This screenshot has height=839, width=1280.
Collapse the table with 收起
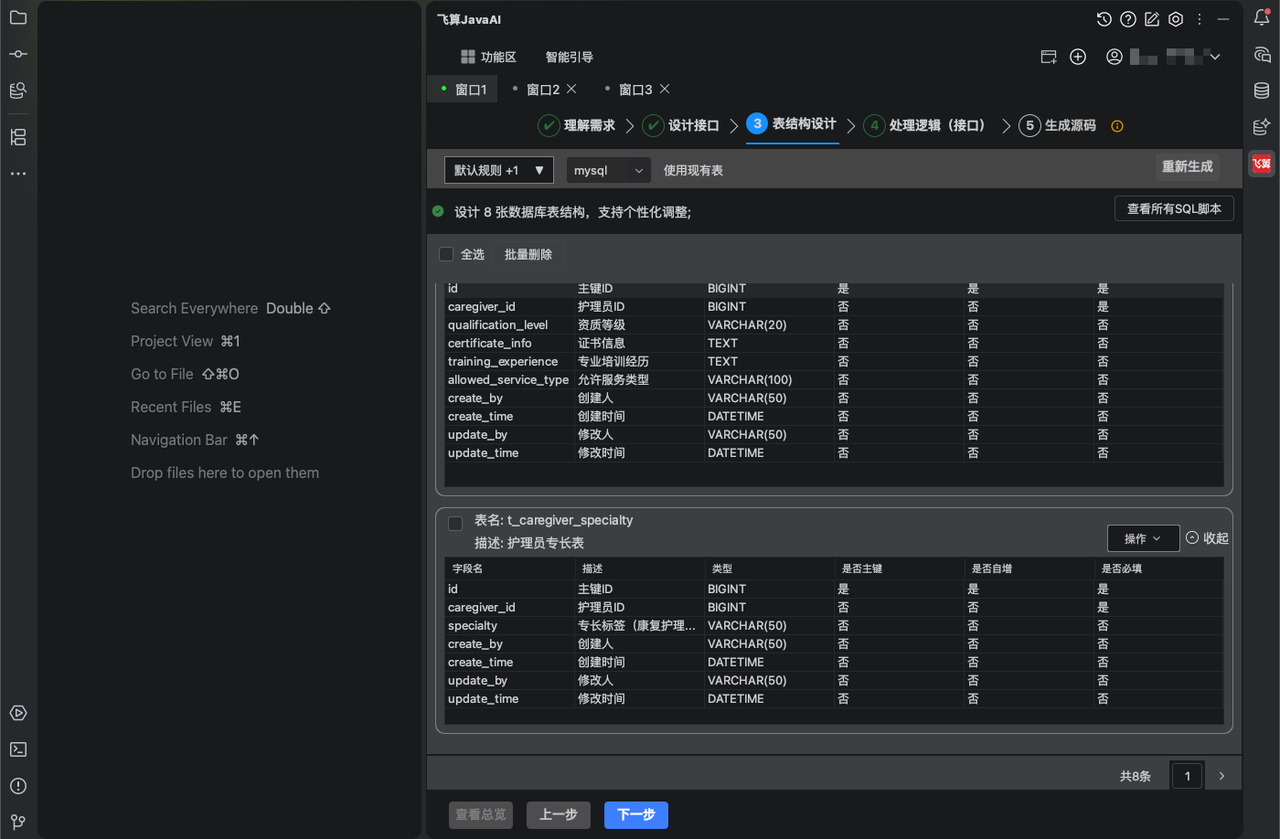(x=1207, y=538)
